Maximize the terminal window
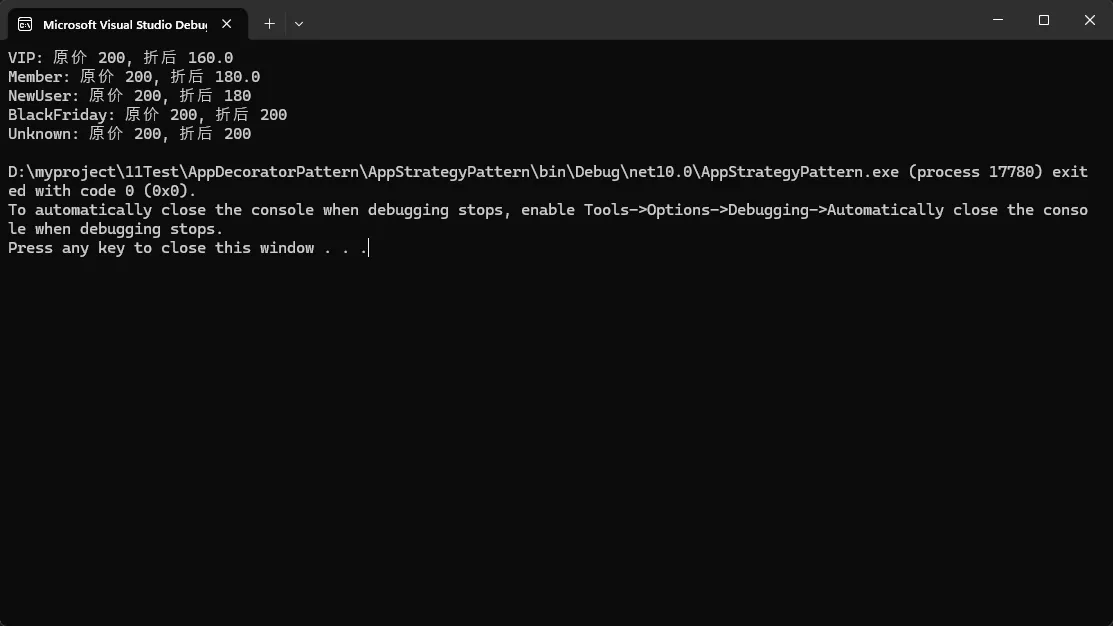Screen dimensions: 1113x626 (x=1044, y=20)
